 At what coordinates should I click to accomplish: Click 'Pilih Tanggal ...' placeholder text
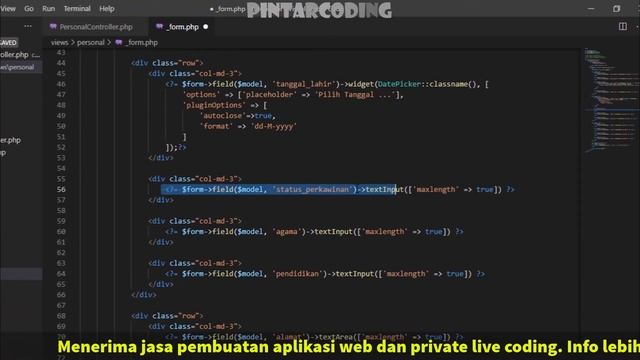click(355, 95)
